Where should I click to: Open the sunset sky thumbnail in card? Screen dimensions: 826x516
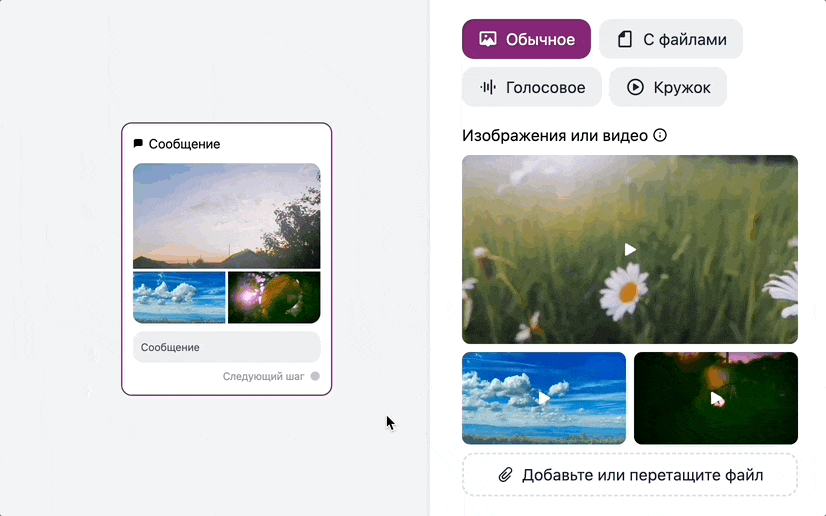coord(227,216)
